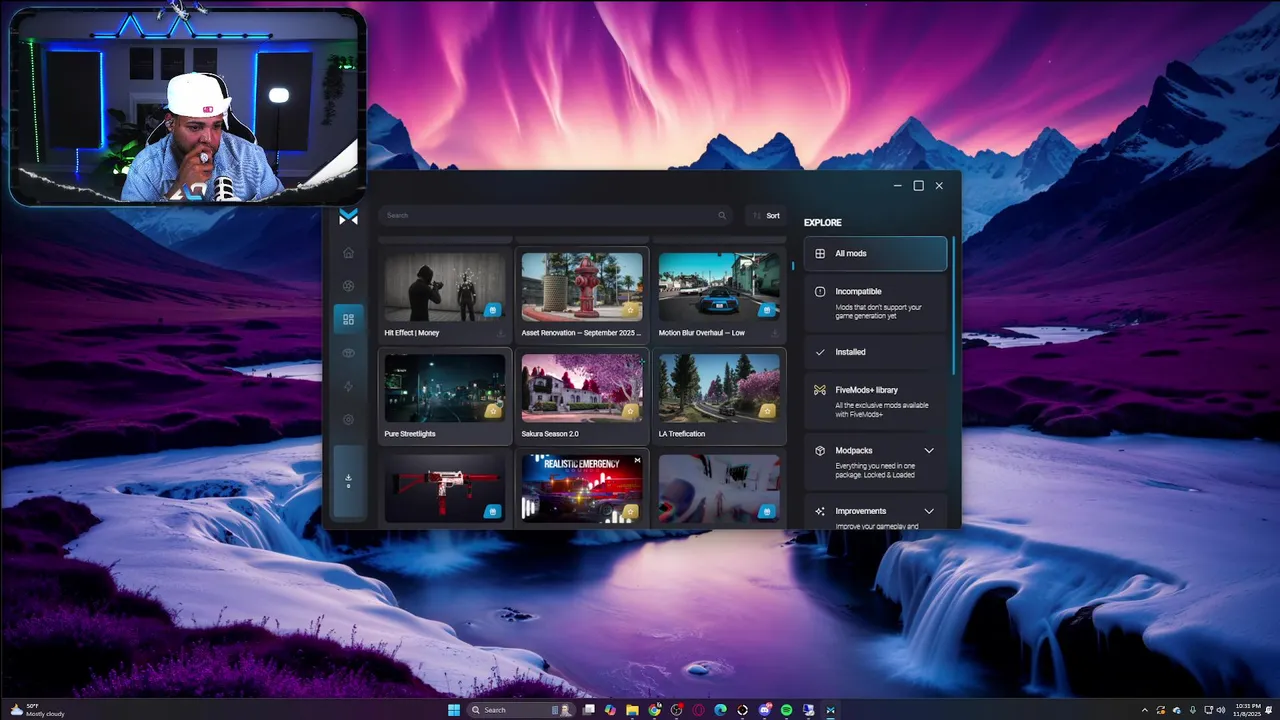
Task: Click the mod list scrollbar thumb
Action: point(794,266)
